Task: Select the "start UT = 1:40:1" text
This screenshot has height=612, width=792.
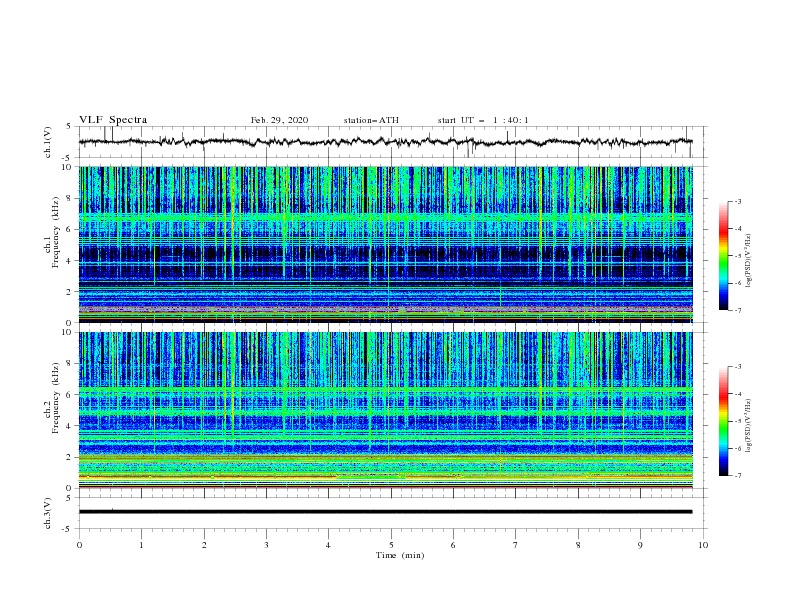Action: click(x=483, y=120)
